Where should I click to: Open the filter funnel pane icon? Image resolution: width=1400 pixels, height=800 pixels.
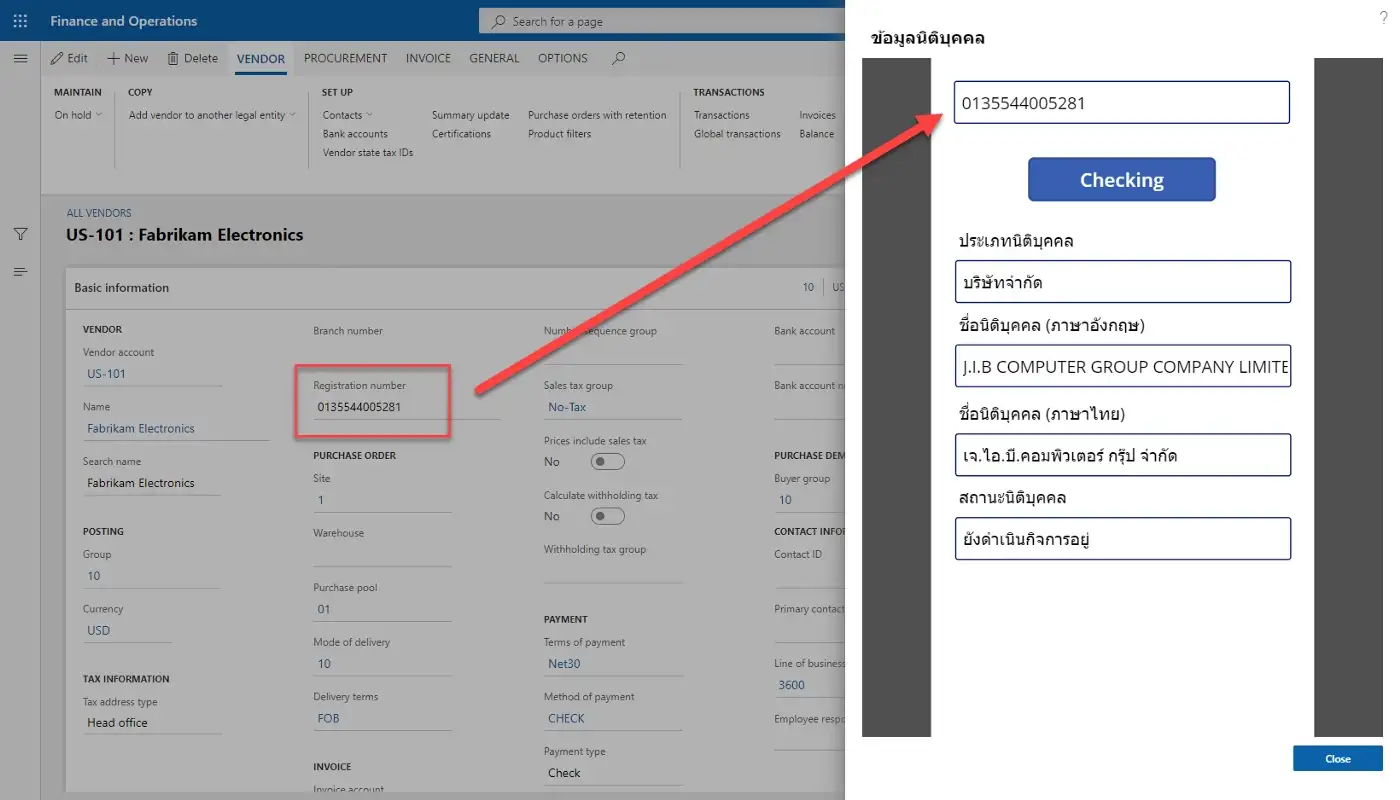pyautogui.click(x=20, y=234)
